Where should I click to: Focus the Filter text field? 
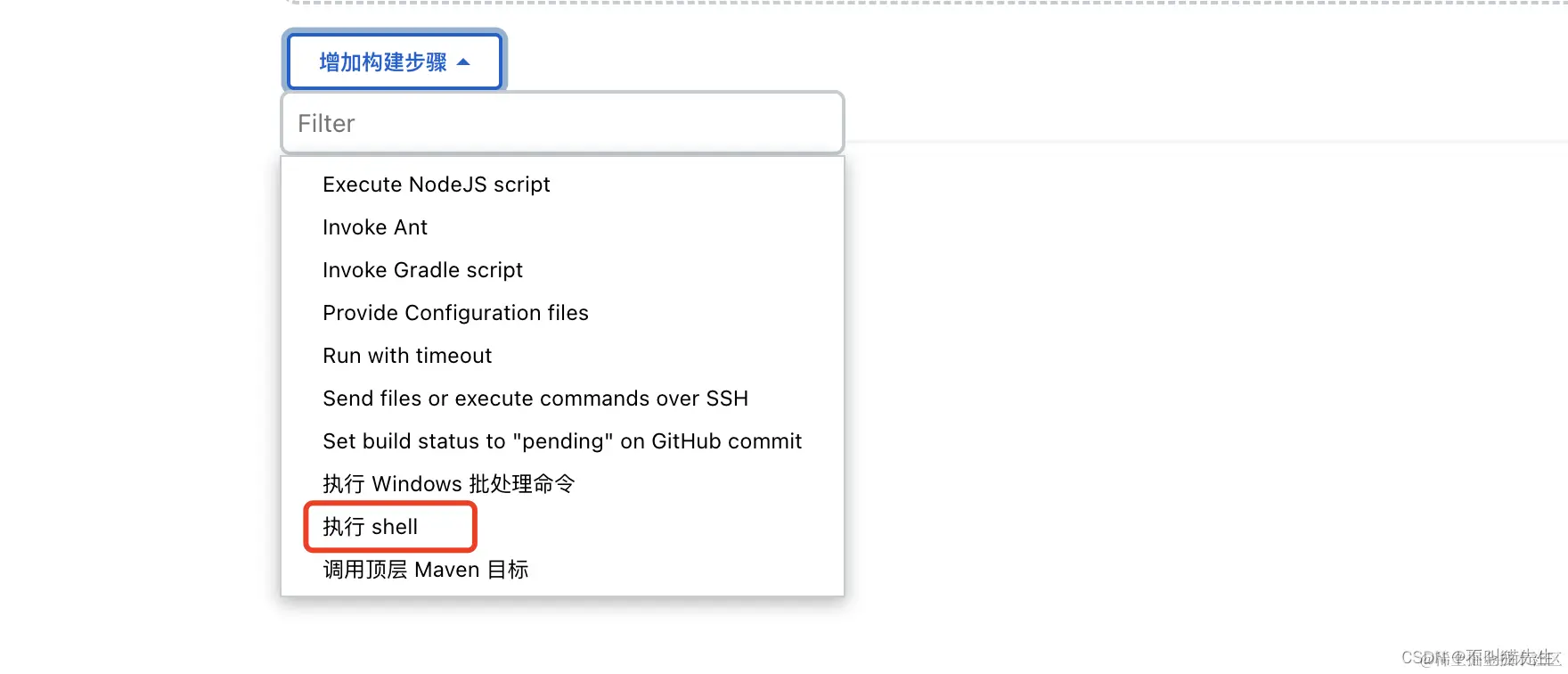[x=562, y=123]
